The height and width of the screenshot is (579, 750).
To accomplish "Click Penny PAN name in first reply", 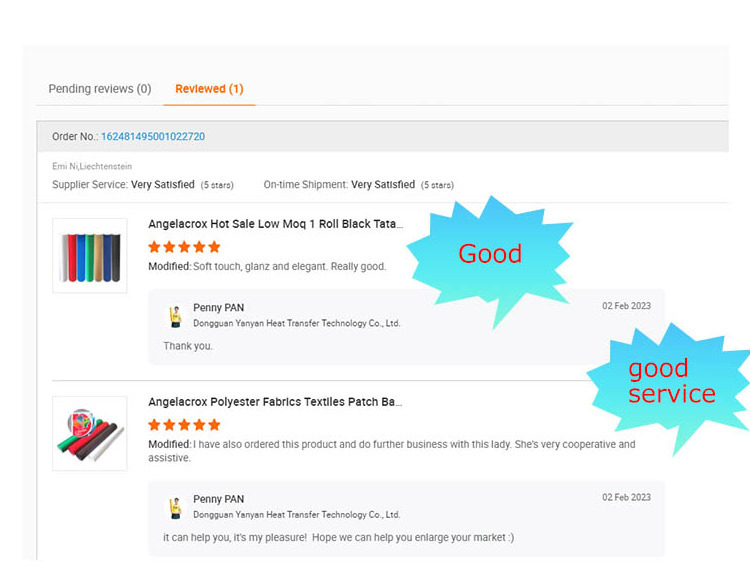I will (218, 308).
